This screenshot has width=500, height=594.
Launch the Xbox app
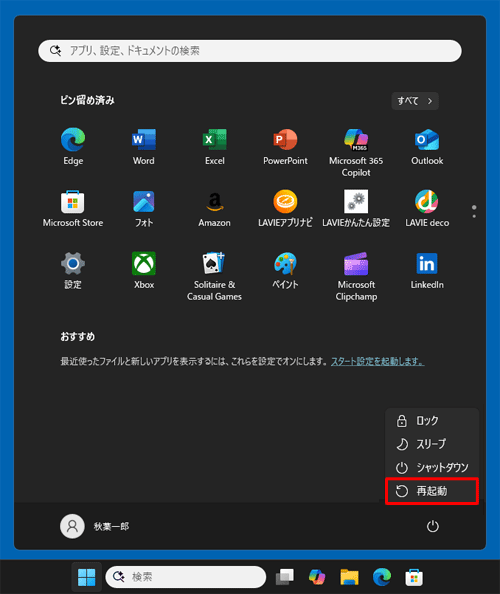[x=144, y=270]
